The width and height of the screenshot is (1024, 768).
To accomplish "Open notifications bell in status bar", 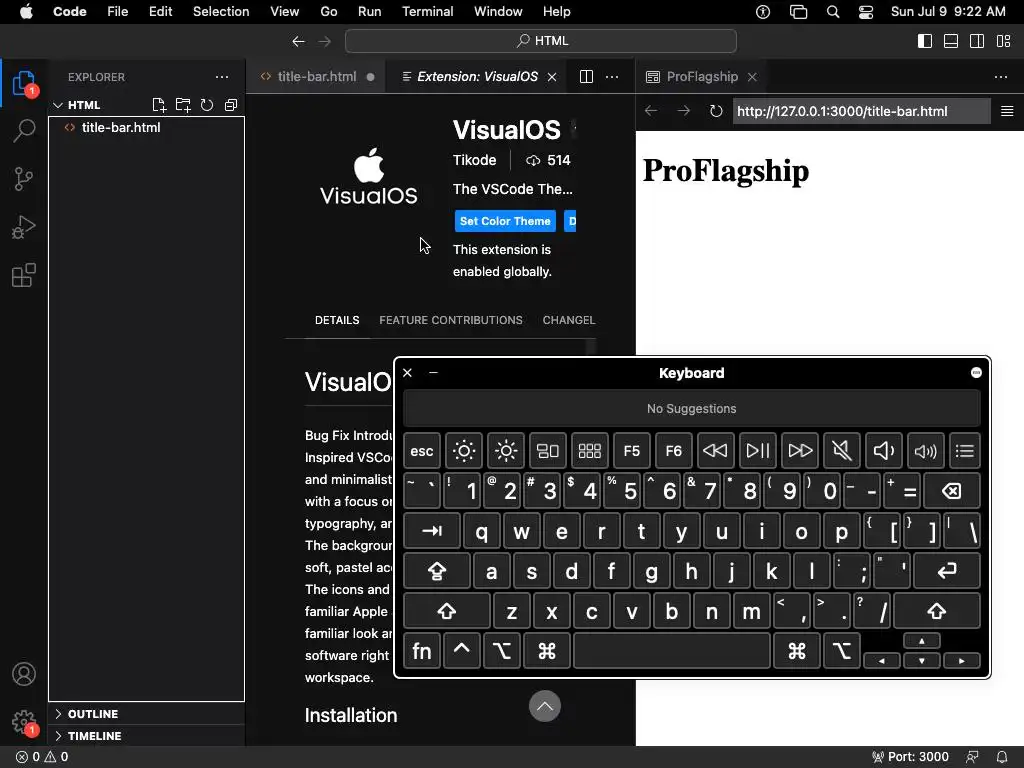I will (x=1002, y=757).
